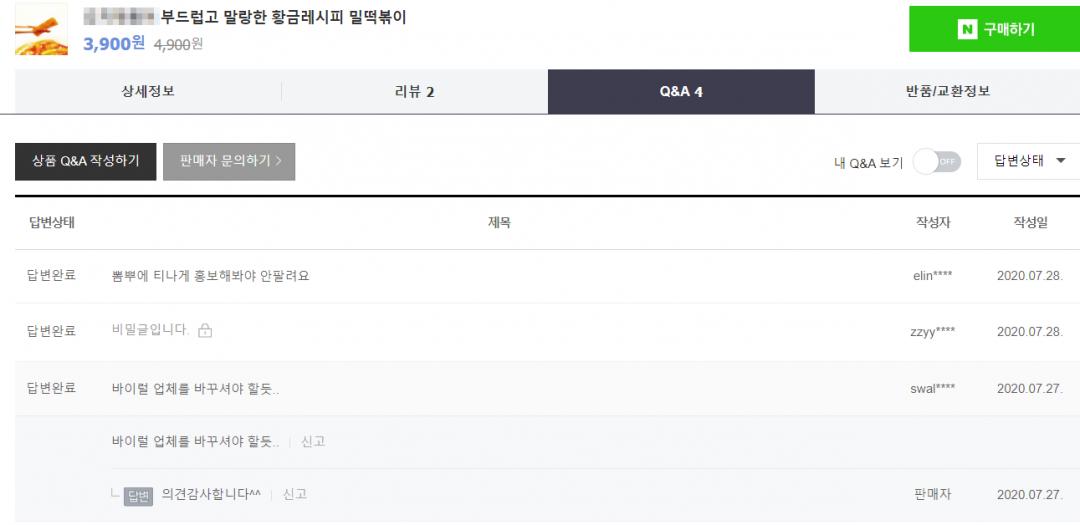This screenshot has width=1080, height=525.
Task: Click the Naver N purchase button
Action: click(994, 29)
